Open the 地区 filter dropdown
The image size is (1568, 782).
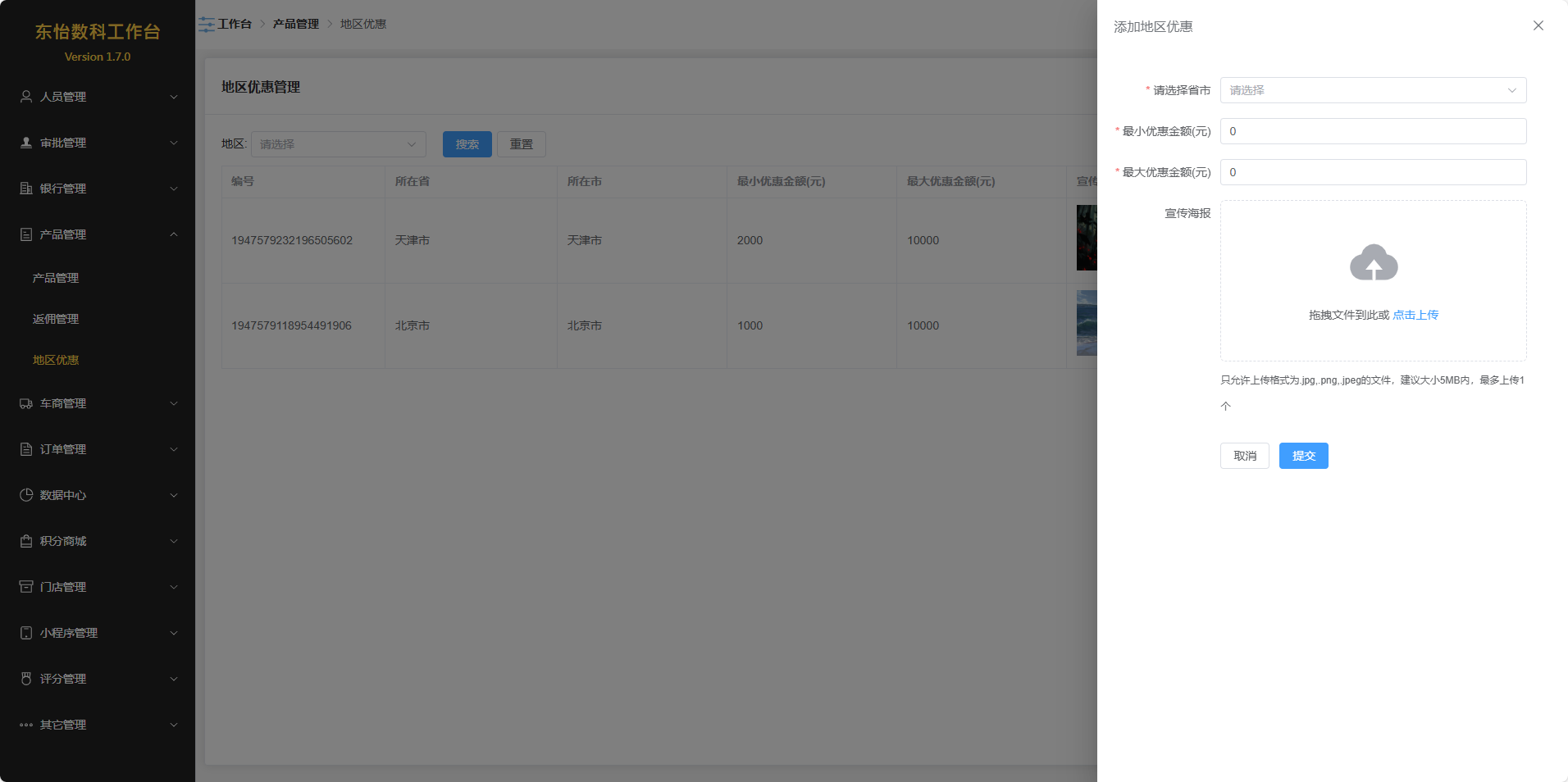[x=338, y=144]
